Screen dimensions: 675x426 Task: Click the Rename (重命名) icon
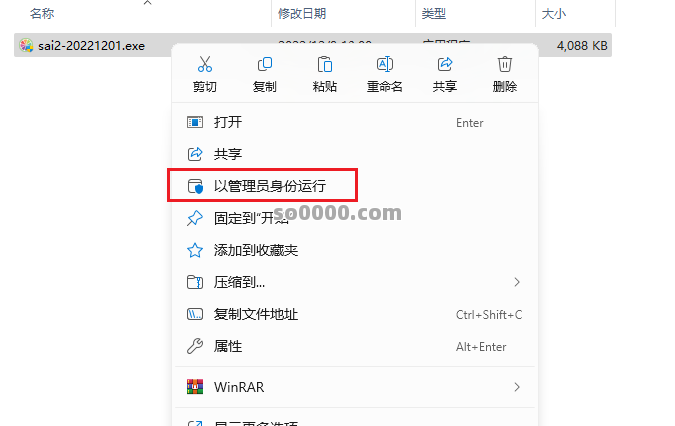384,64
